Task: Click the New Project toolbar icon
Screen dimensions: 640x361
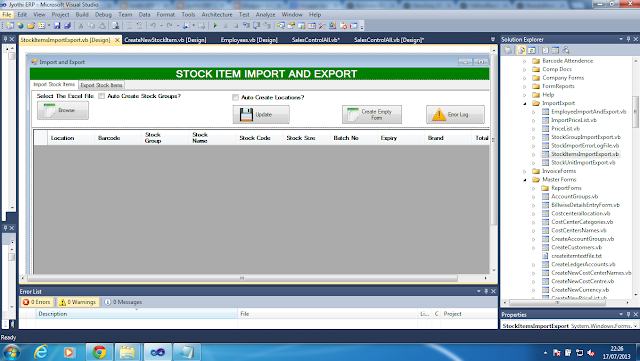Action: pos(10,25)
